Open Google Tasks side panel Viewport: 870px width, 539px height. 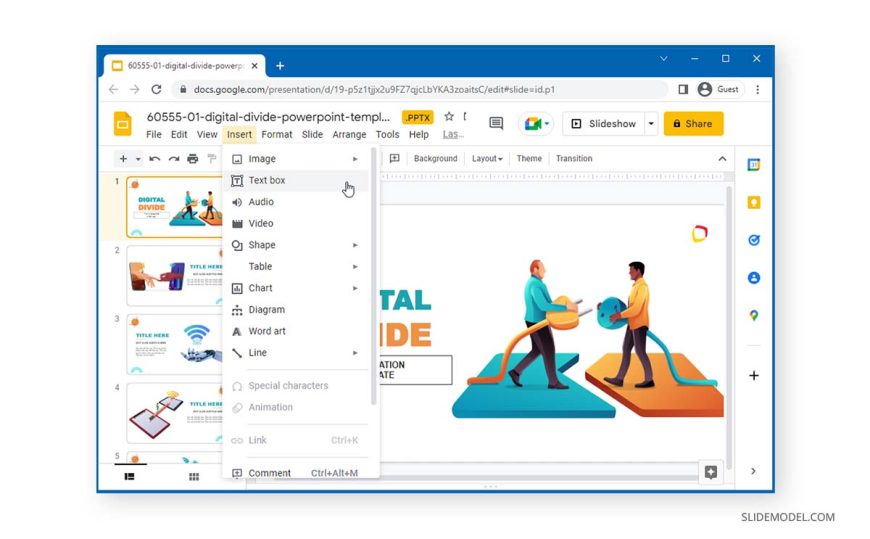(x=753, y=240)
